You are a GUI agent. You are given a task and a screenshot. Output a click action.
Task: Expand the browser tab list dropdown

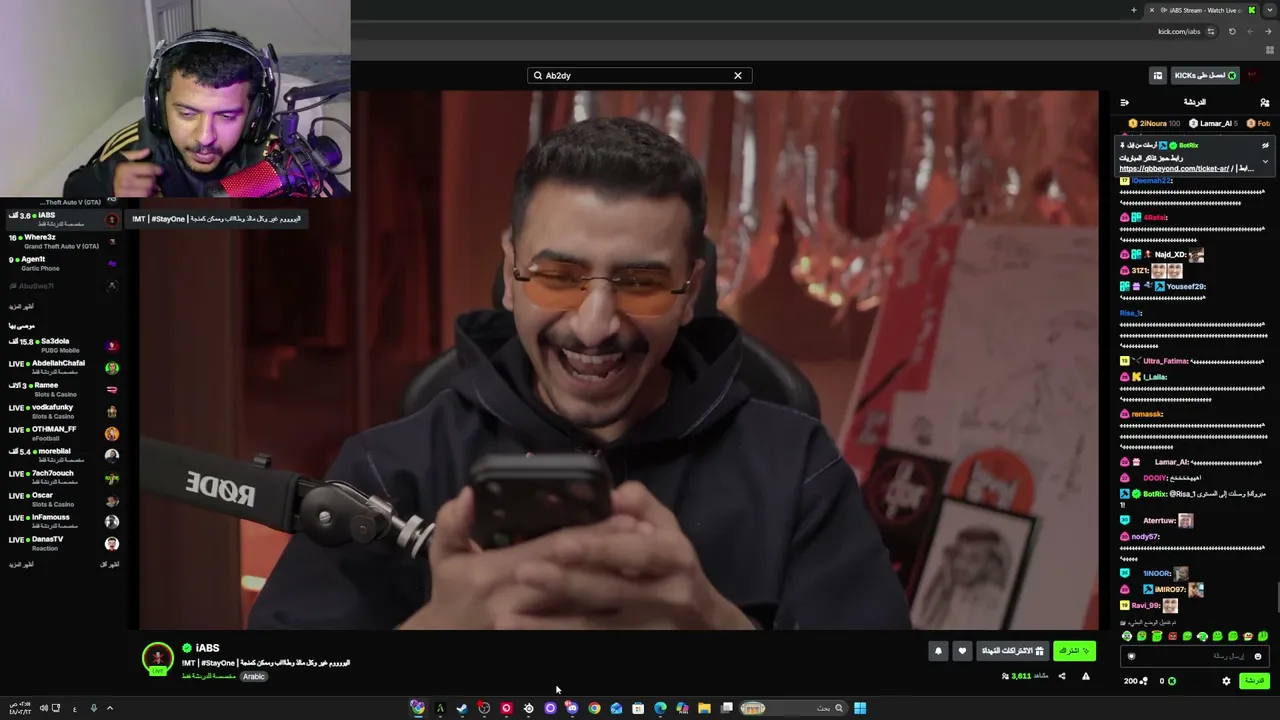[x=1269, y=10]
